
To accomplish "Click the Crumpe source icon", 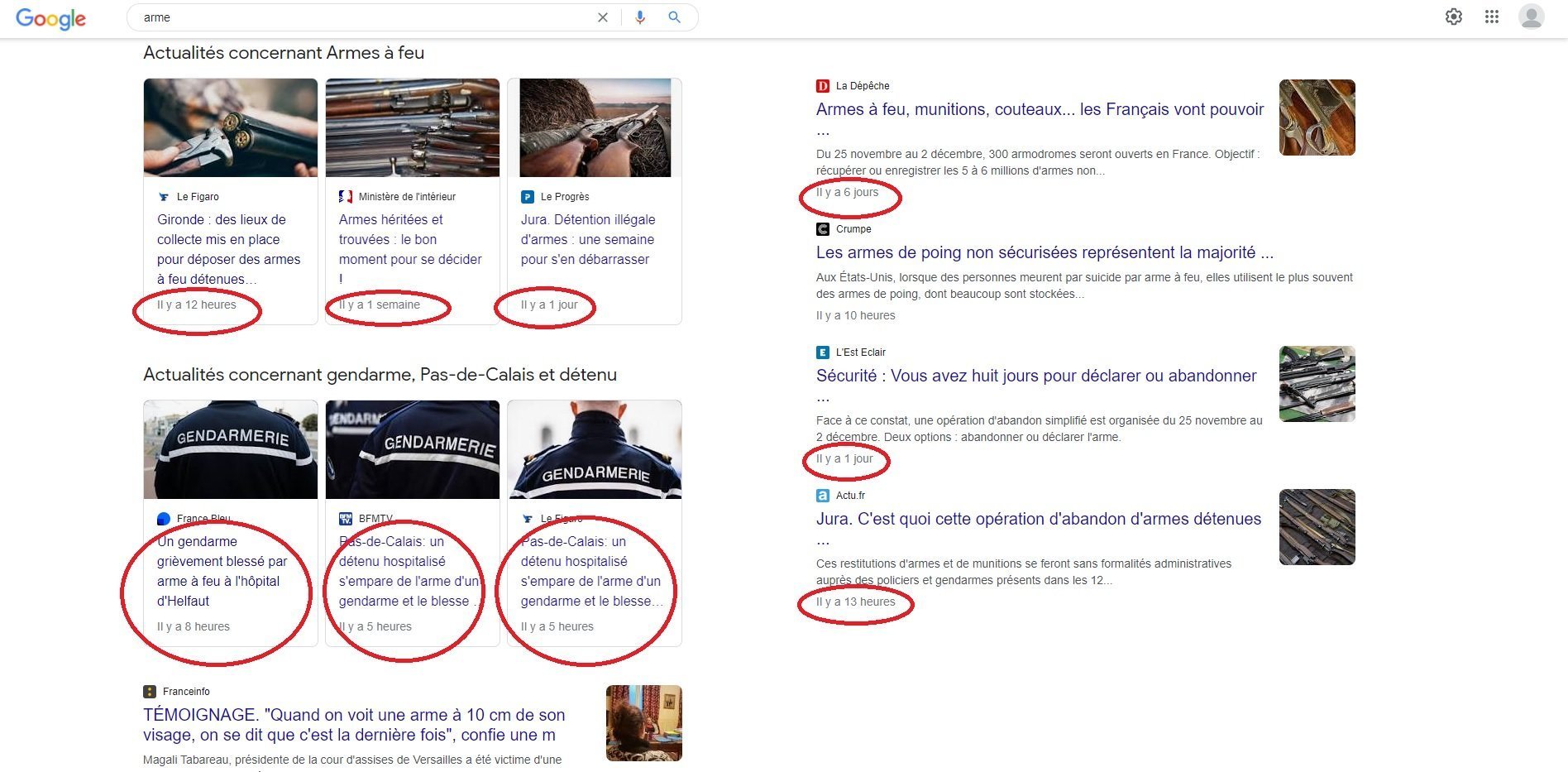I will click(823, 229).
